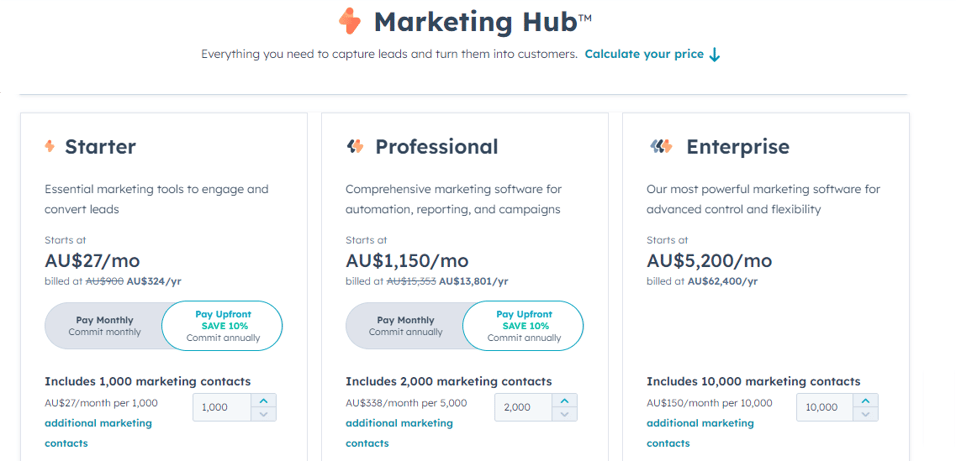956x461 pixels.
Task: Click the Enterprise plan triple-bolt icon
Action: tap(662, 146)
